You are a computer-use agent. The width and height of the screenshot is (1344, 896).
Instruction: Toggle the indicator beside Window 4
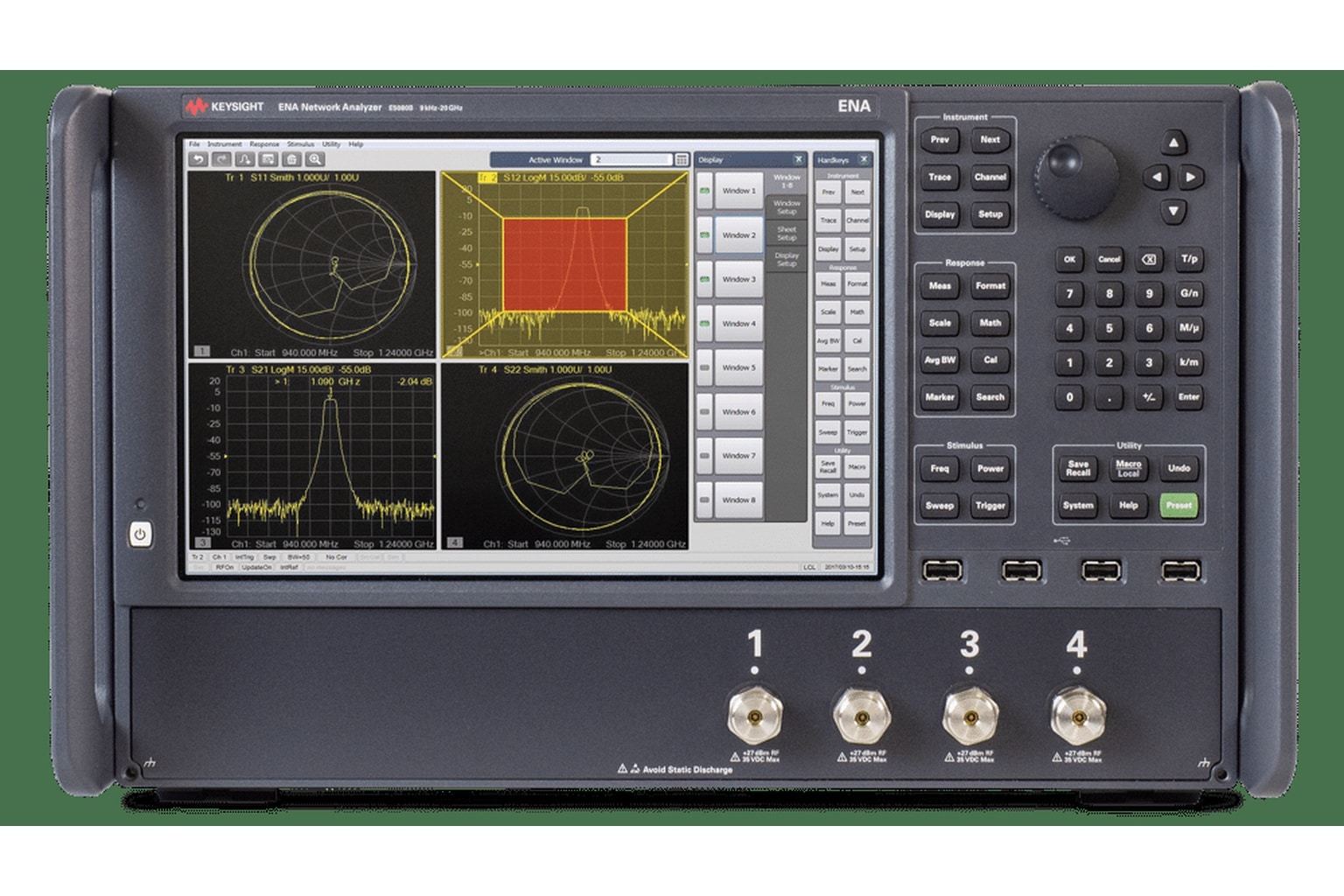(x=704, y=323)
